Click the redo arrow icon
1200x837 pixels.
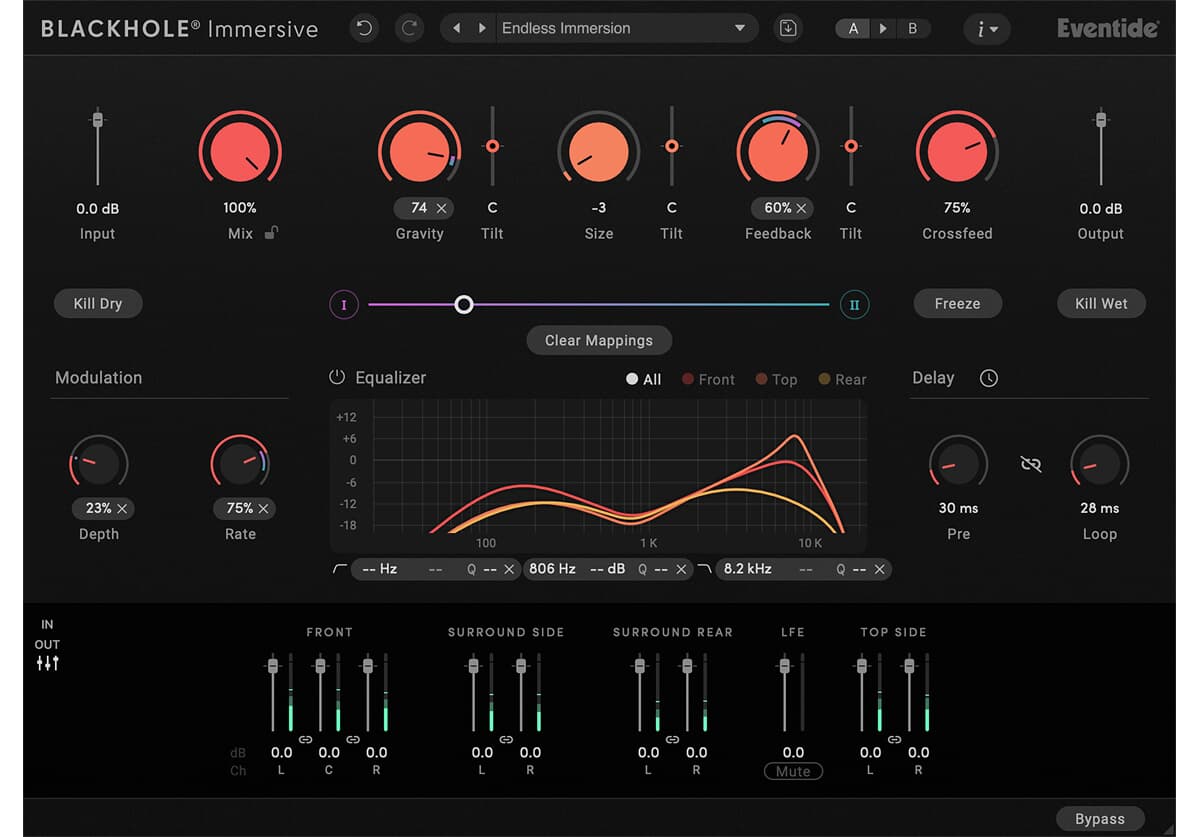coord(410,28)
